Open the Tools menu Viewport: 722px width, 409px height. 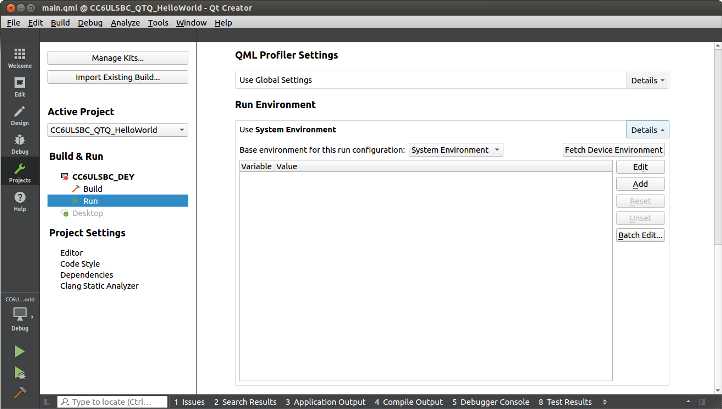[158, 23]
